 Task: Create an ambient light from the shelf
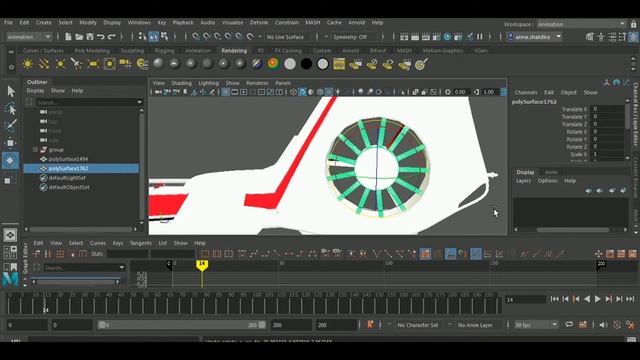[28, 64]
